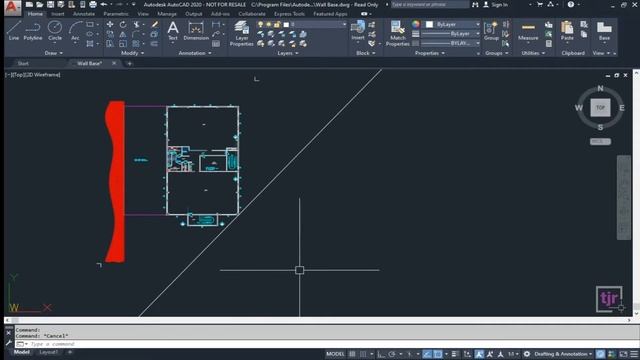Toggle Polar tracking in status bar
640x360 pixels.
[x=392, y=354]
